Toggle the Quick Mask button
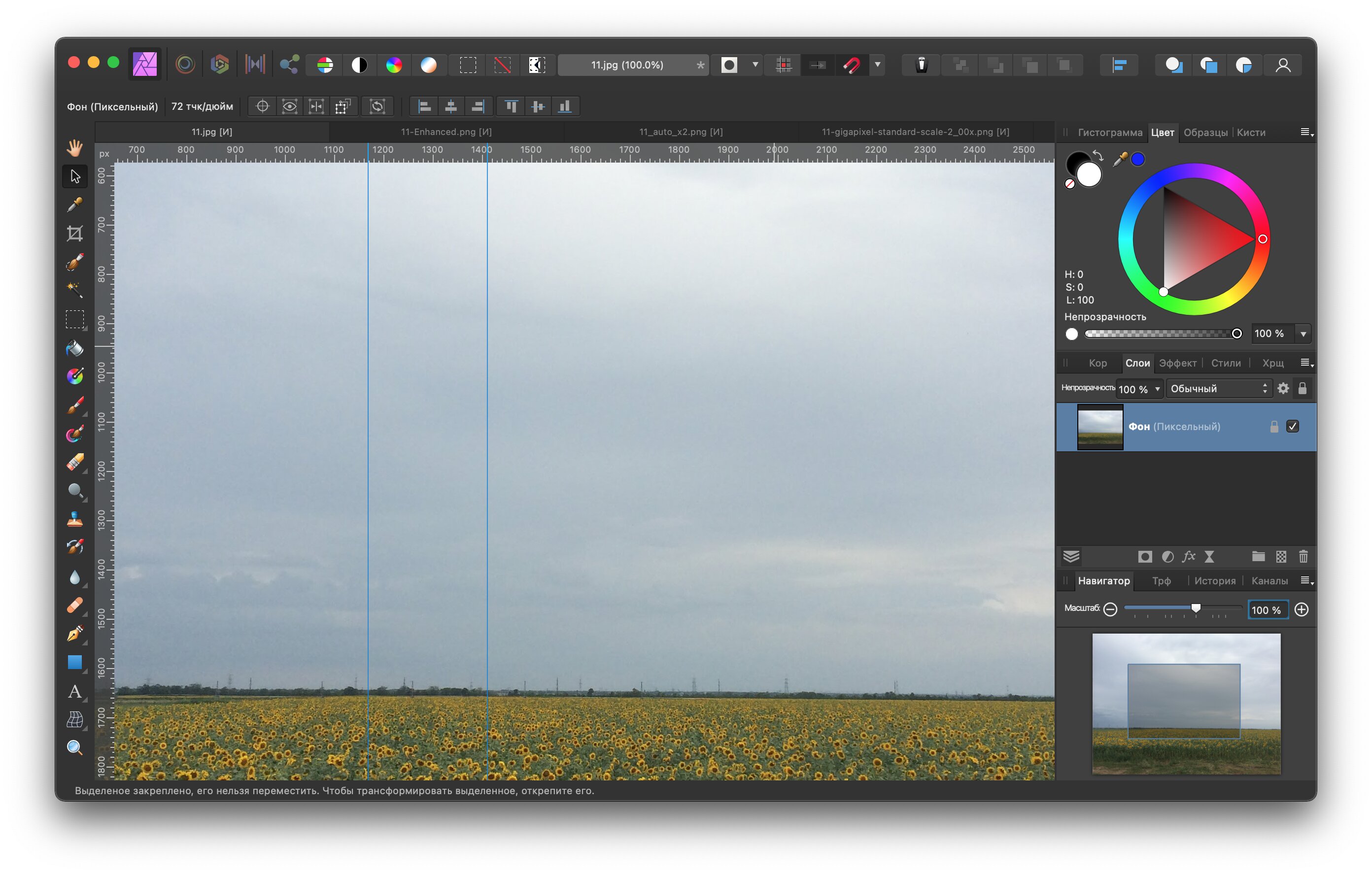This screenshot has height=874, width=1372. (729, 65)
